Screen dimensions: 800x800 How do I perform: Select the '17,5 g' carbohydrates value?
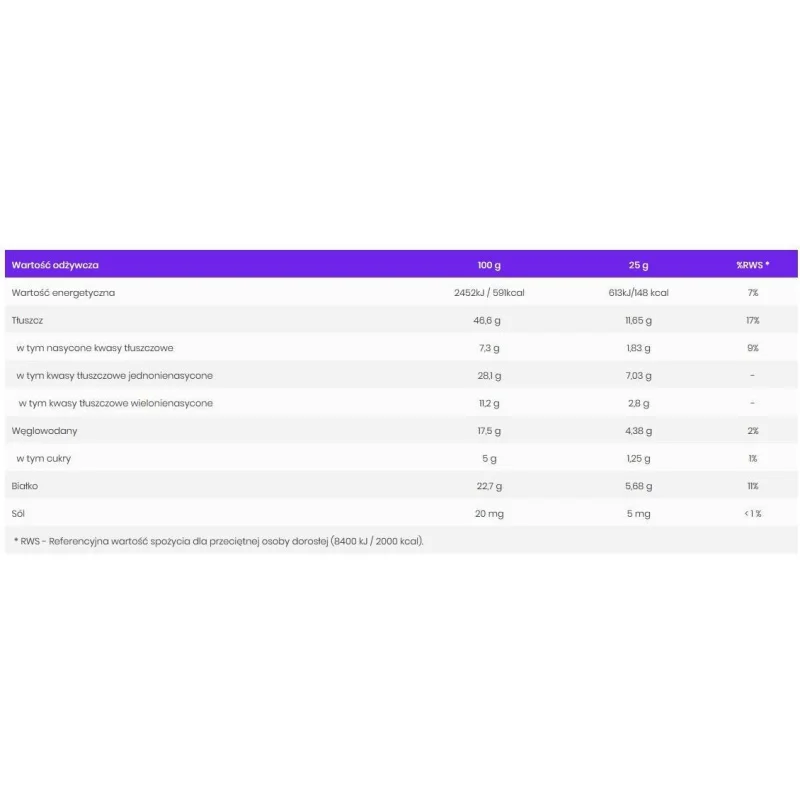[489, 431]
